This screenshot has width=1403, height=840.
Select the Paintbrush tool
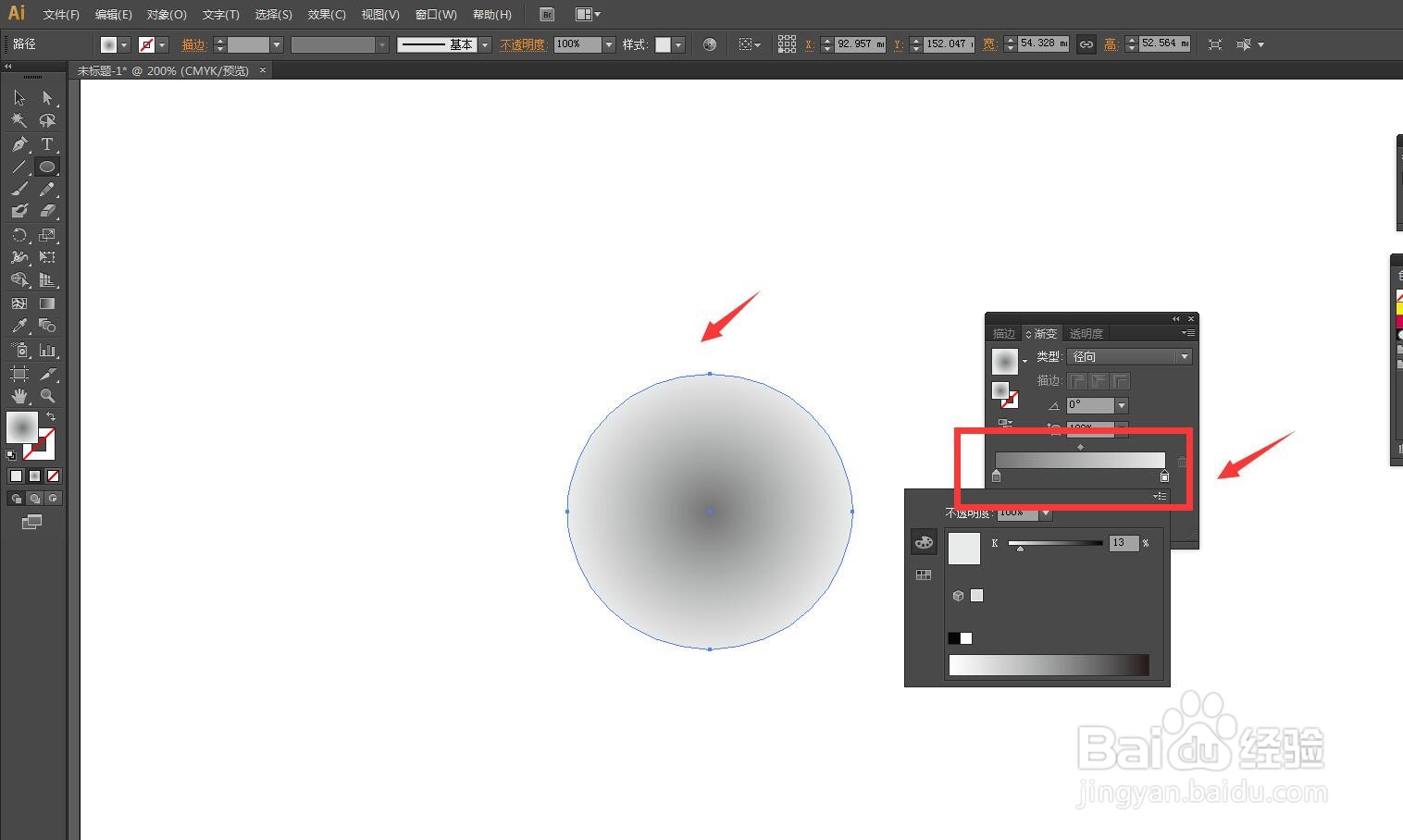19,189
